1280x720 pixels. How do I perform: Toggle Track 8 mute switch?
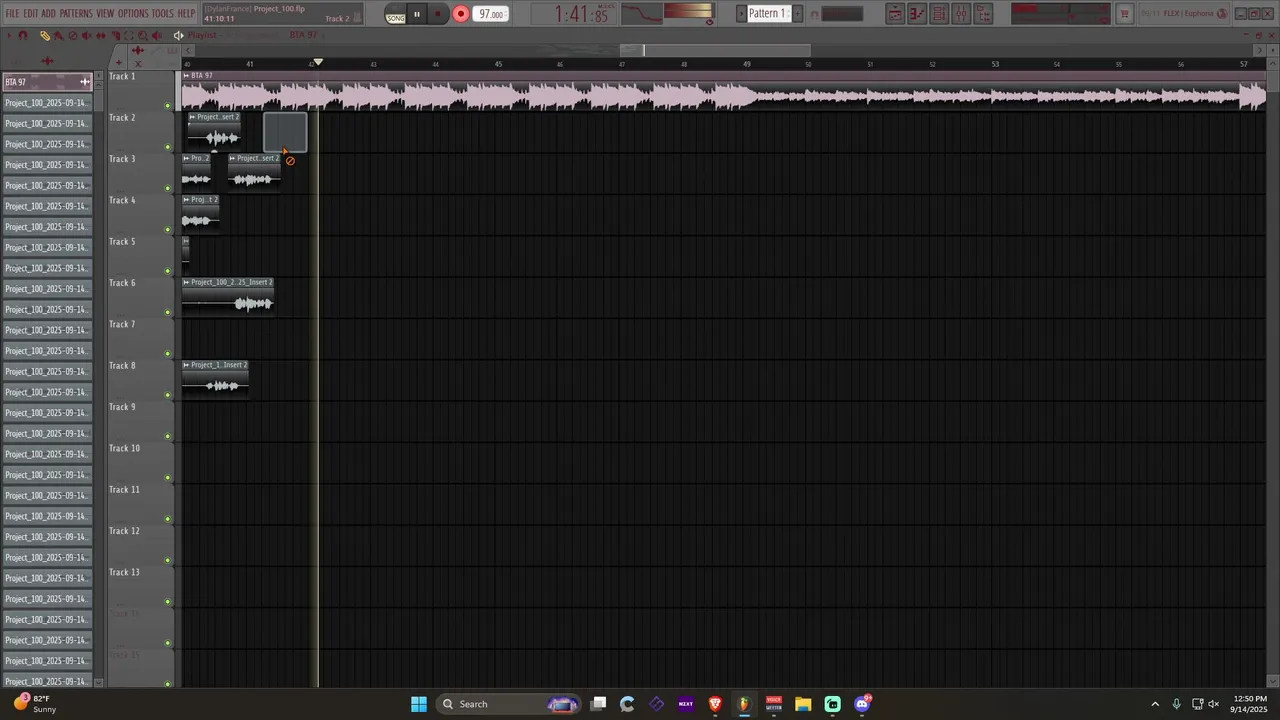(x=168, y=395)
